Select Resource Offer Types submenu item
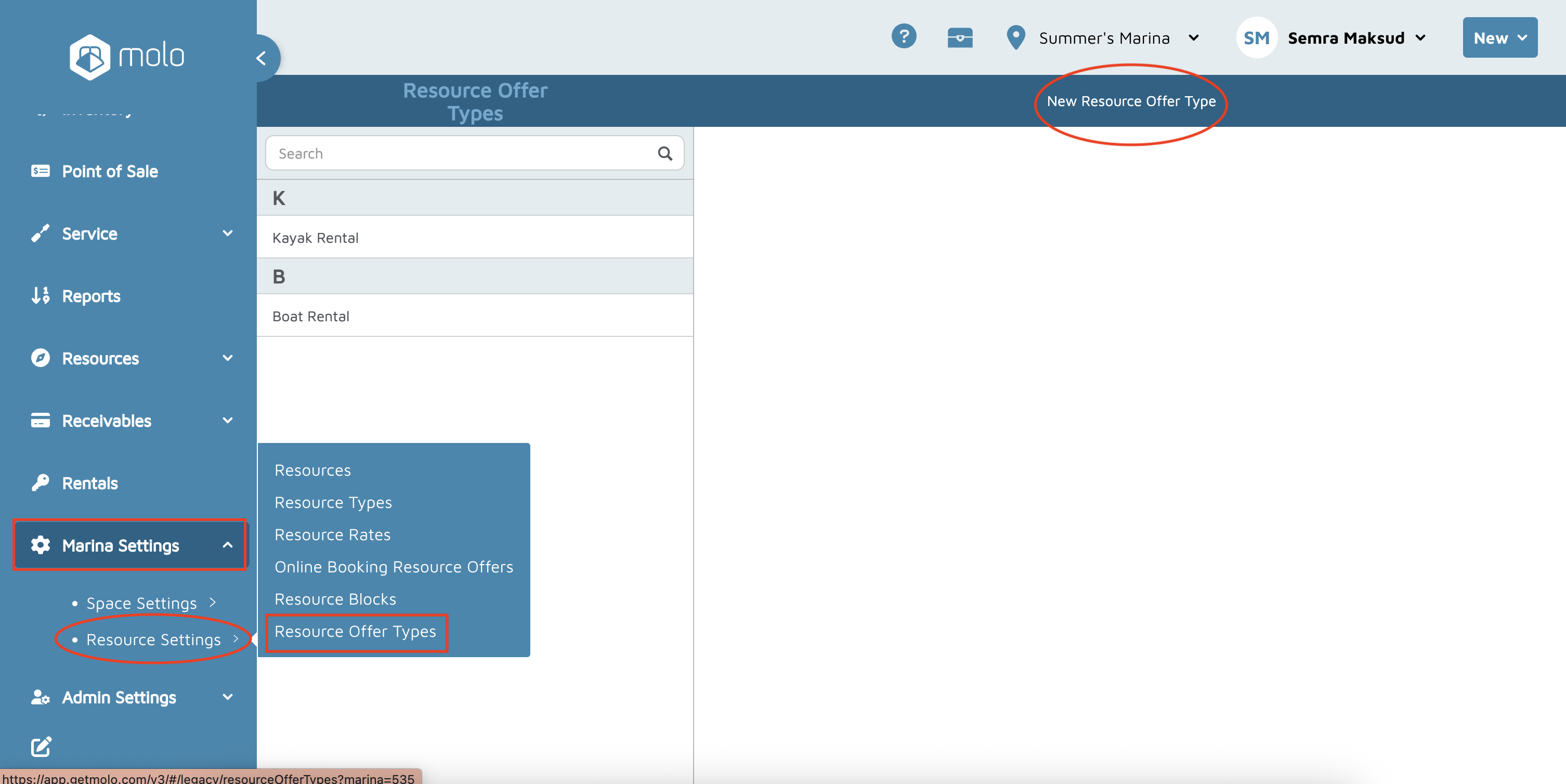 pyautogui.click(x=355, y=632)
